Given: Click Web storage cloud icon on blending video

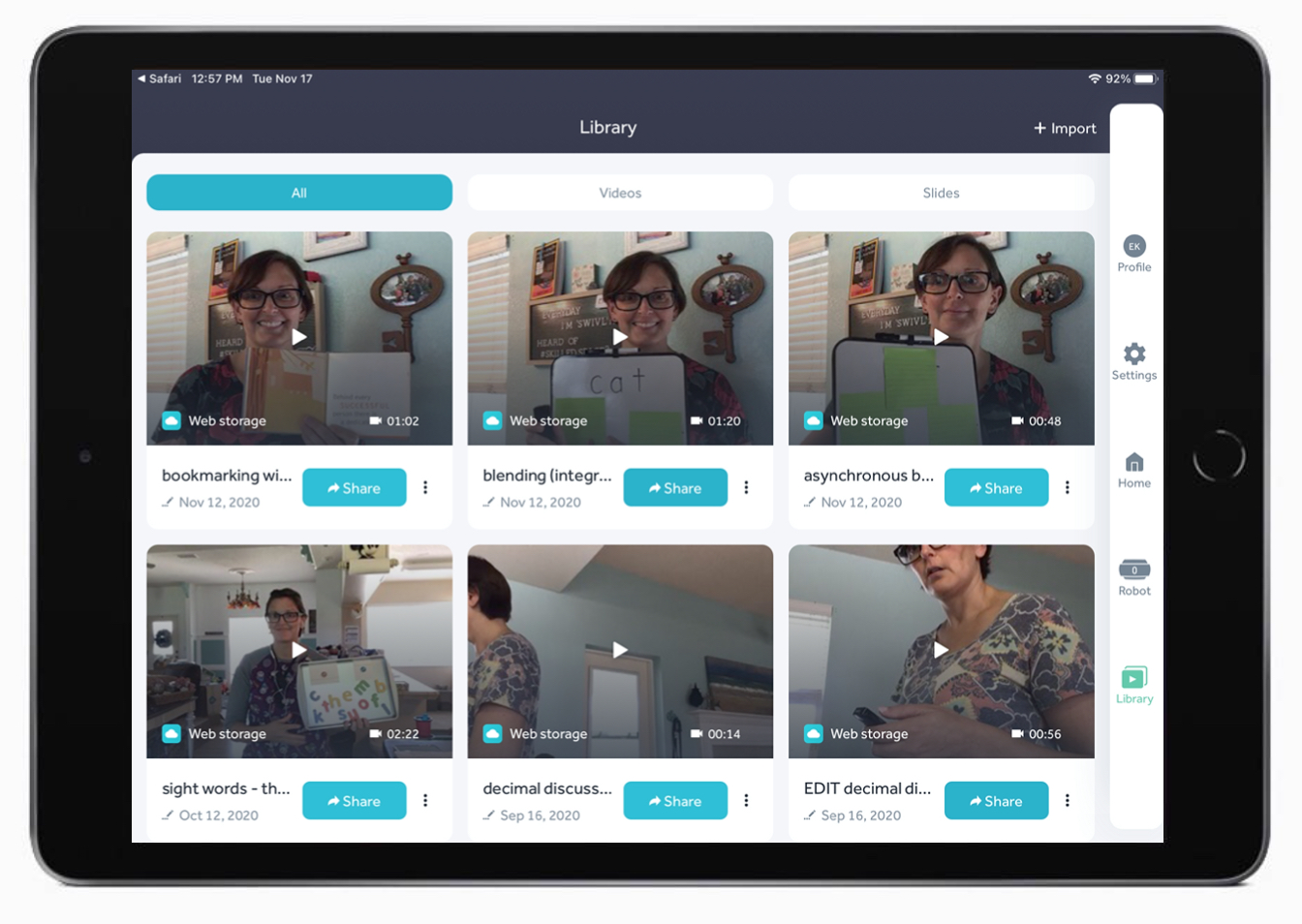Looking at the screenshot, I should coord(492,420).
